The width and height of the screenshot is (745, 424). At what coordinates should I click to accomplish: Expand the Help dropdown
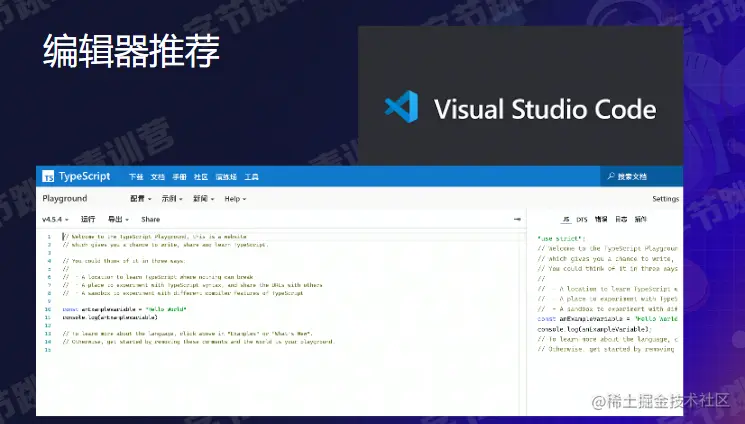coord(235,199)
